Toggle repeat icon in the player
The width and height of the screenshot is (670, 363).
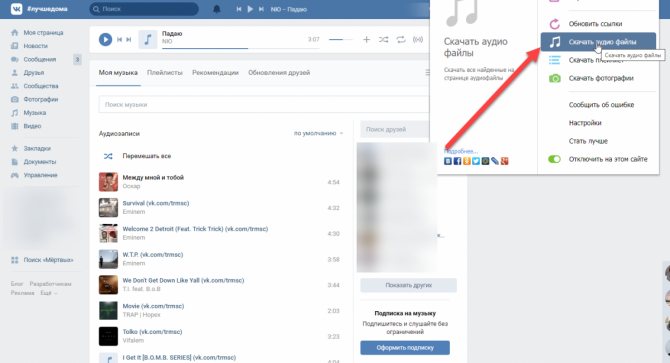pos(400,40)
